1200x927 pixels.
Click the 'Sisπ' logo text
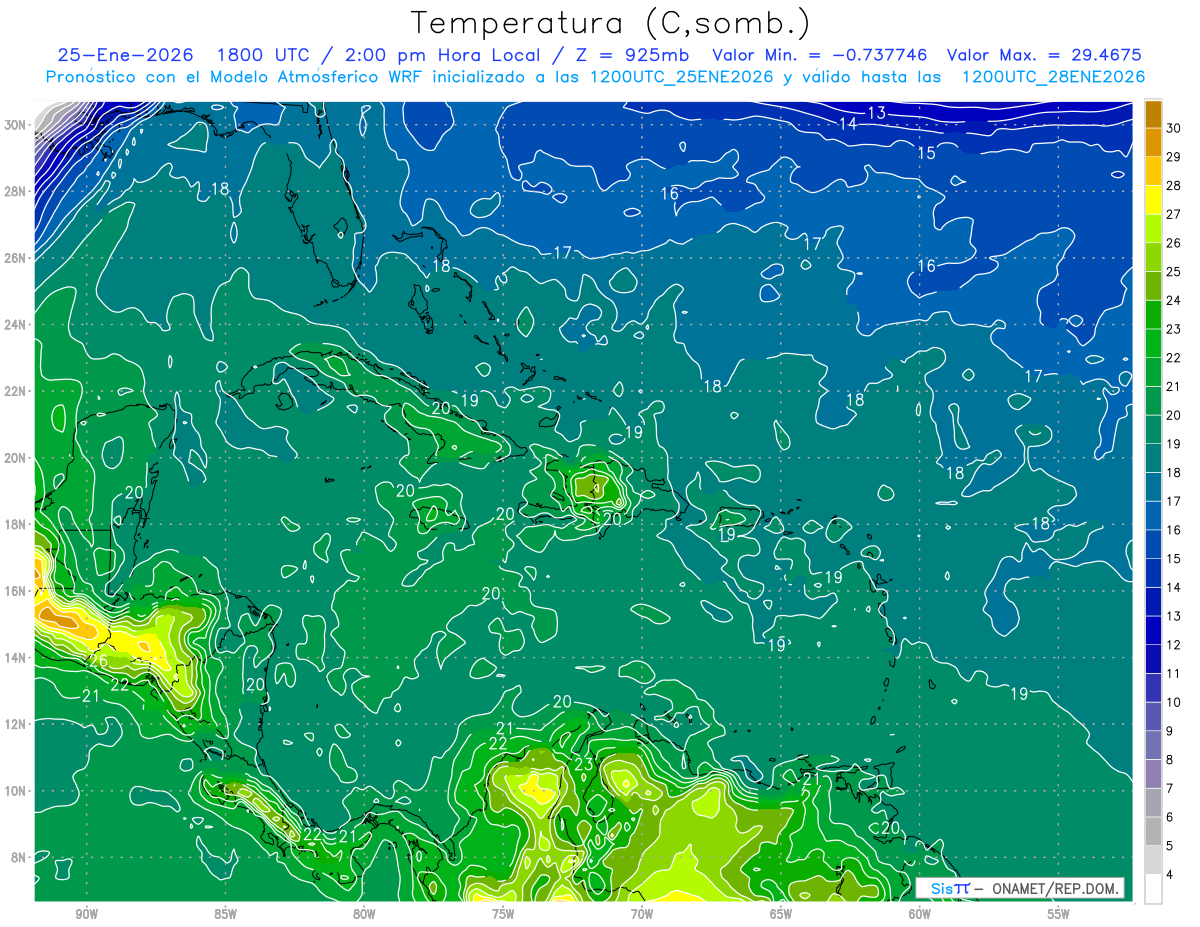tap(949, 888)
